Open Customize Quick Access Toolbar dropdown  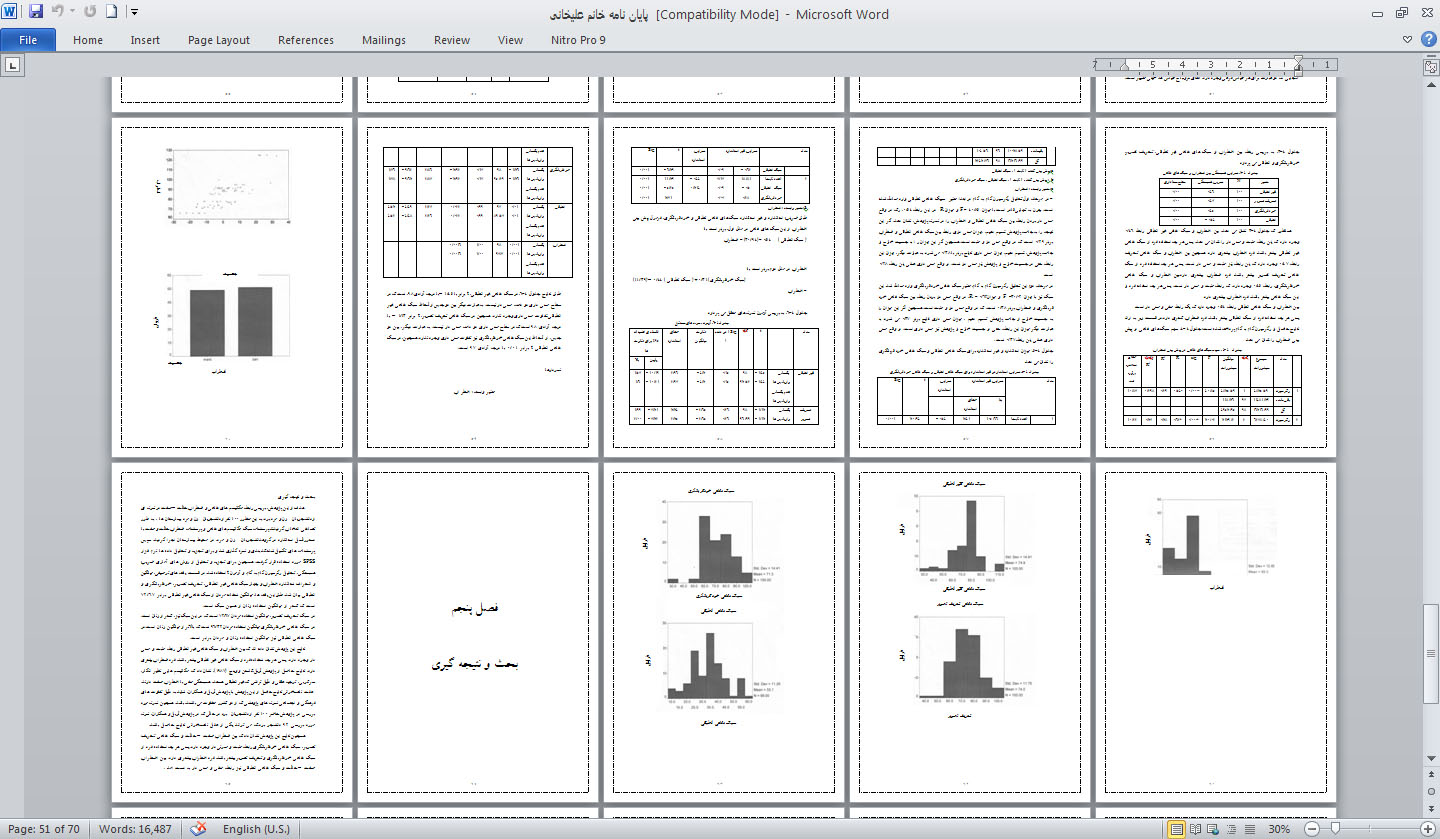click(135, 13)
